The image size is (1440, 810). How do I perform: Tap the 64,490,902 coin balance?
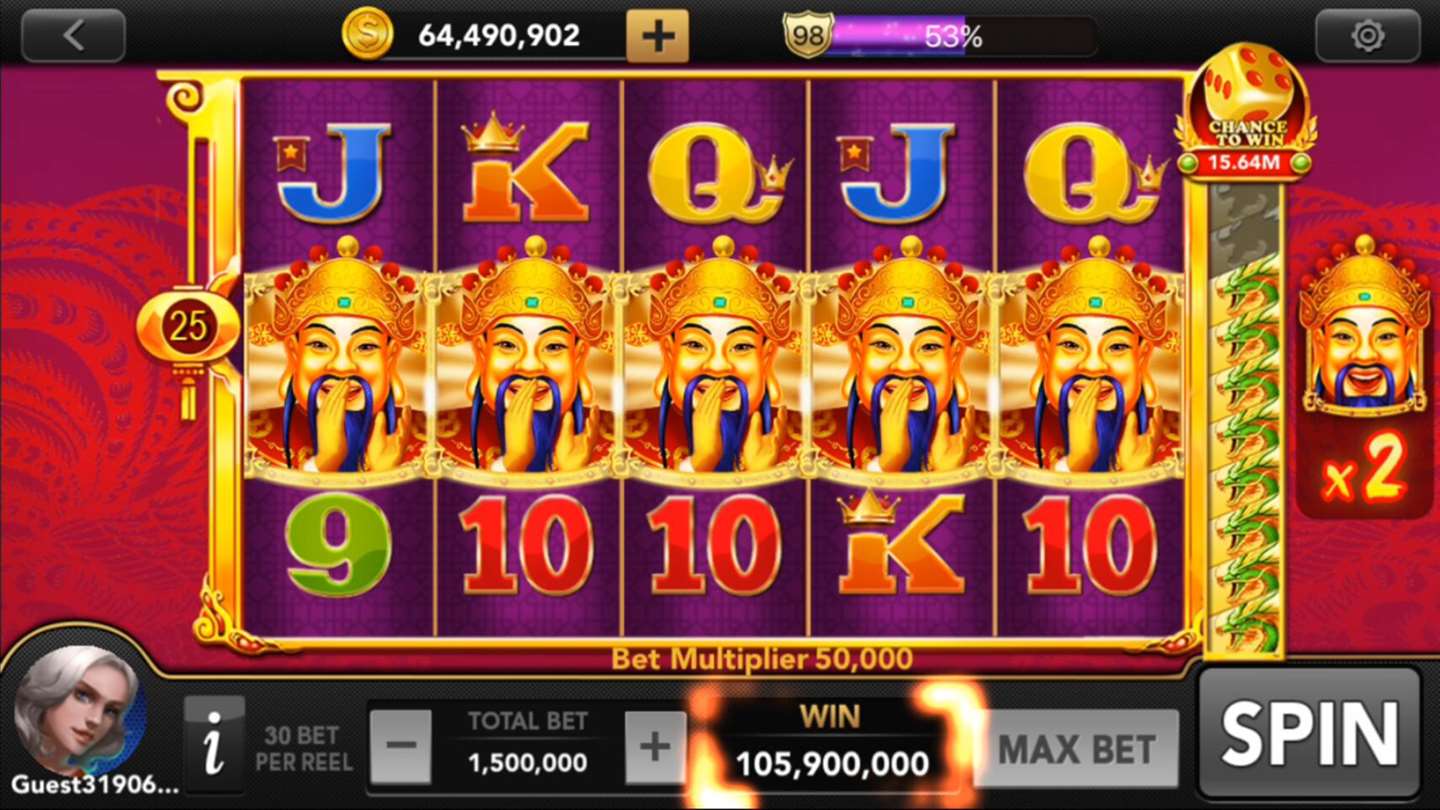pos(499,36)
